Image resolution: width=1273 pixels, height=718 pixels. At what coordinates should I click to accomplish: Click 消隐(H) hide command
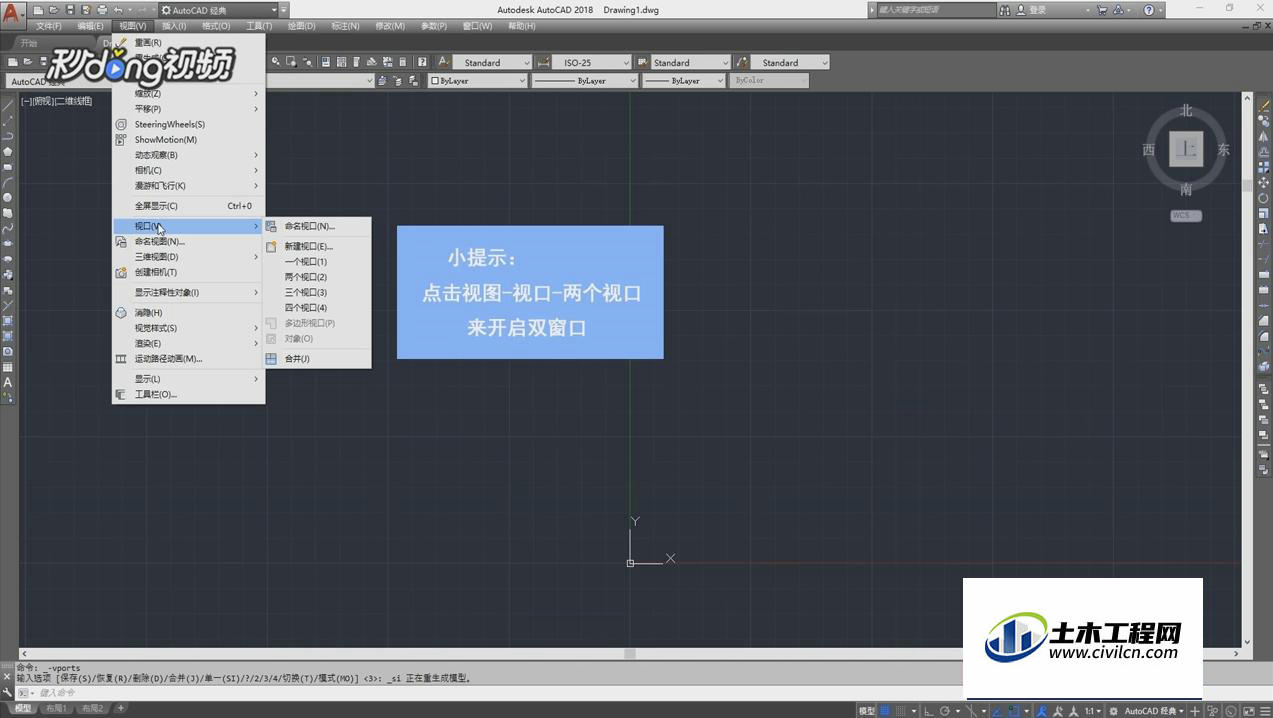(188, 313)
